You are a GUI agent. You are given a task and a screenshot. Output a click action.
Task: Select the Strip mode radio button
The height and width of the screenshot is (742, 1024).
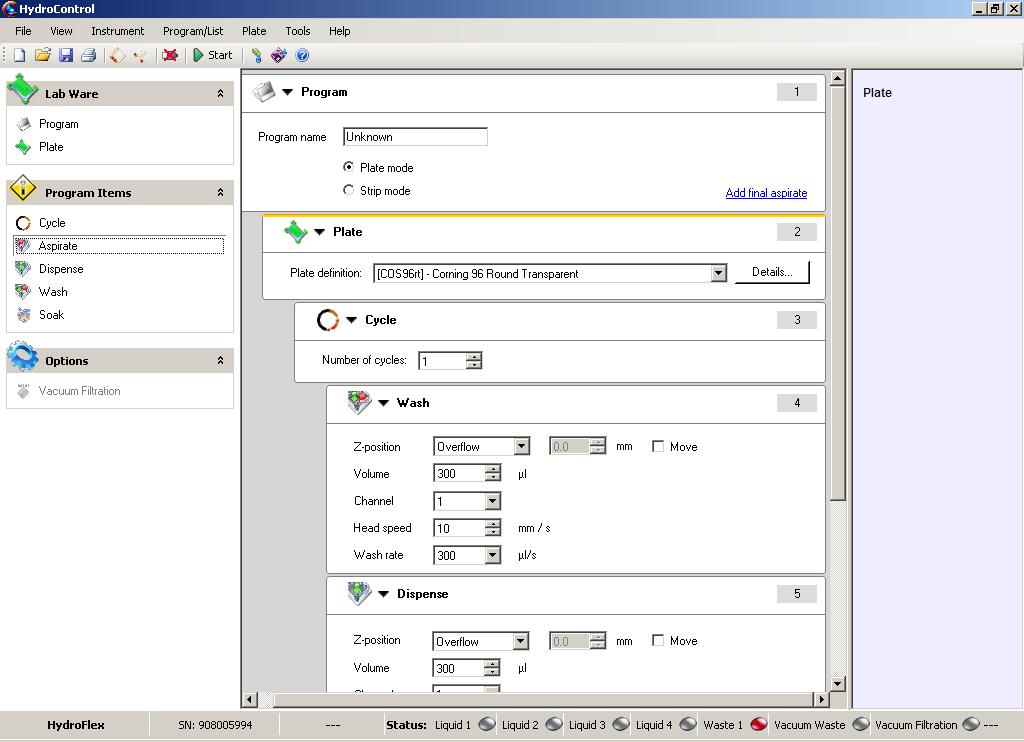pos(349,190)
